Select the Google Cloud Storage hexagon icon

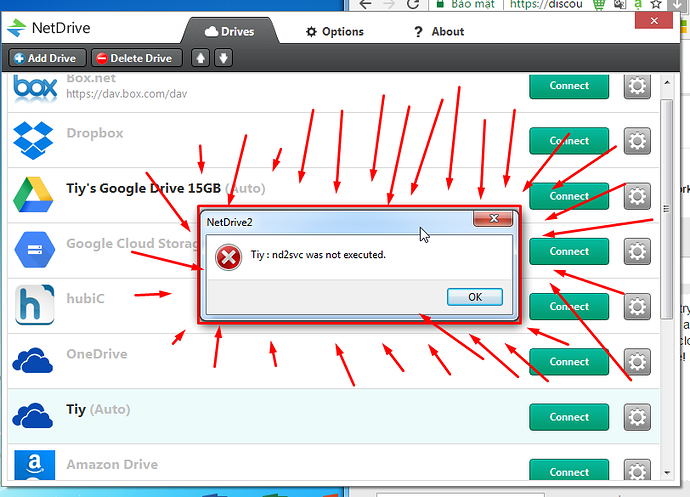point(34,250)
